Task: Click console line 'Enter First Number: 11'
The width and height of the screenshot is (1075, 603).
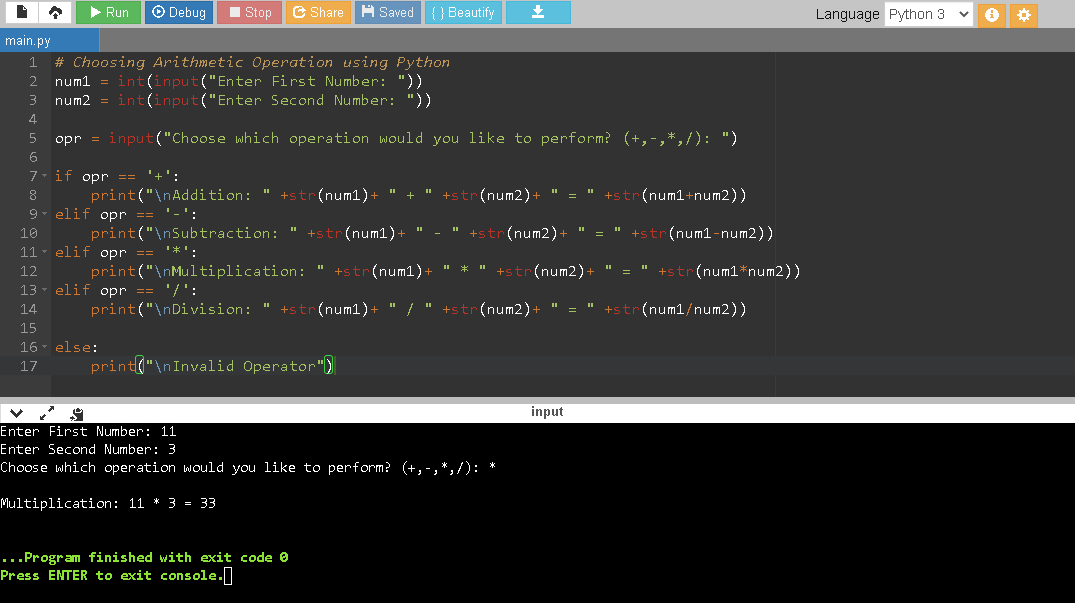Action: [88, 432]
